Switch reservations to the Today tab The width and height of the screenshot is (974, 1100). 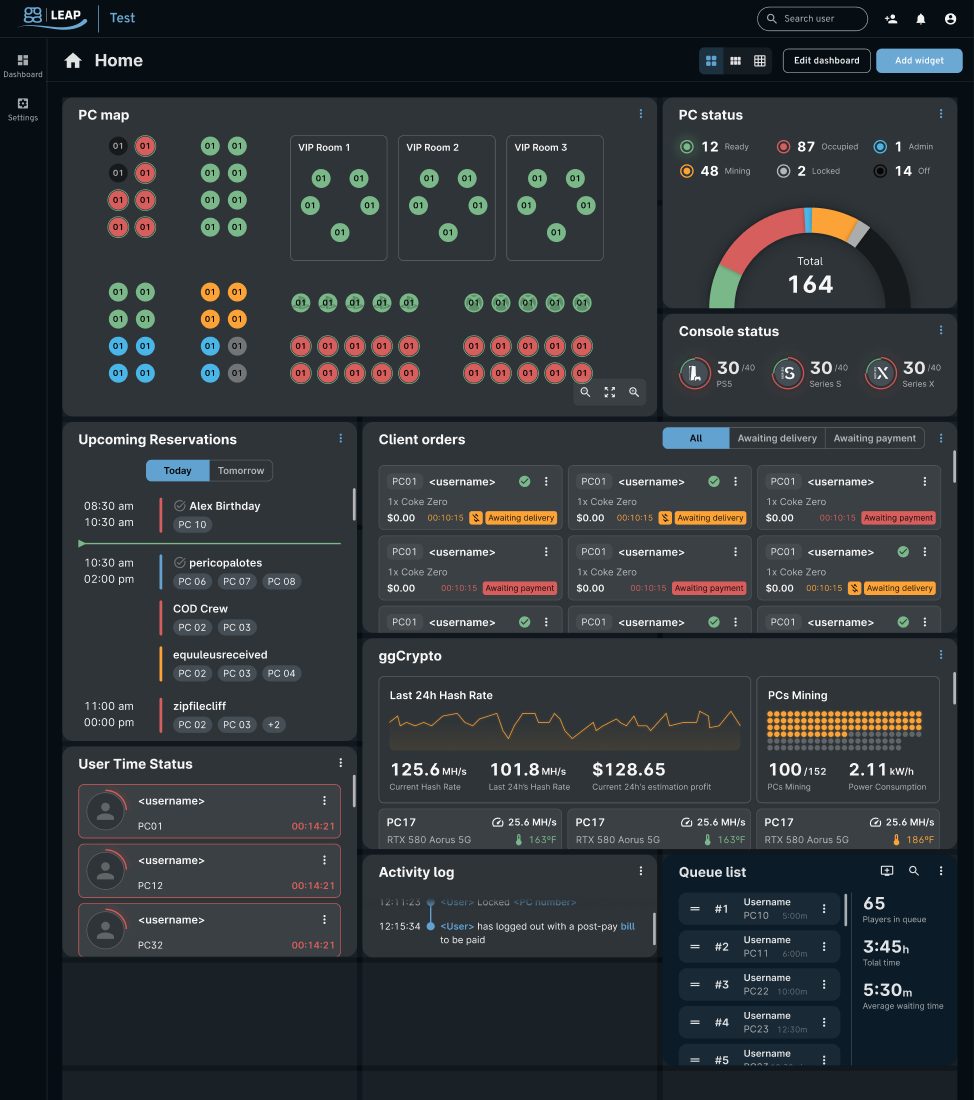pyautogui.click(x=178, y=471)
